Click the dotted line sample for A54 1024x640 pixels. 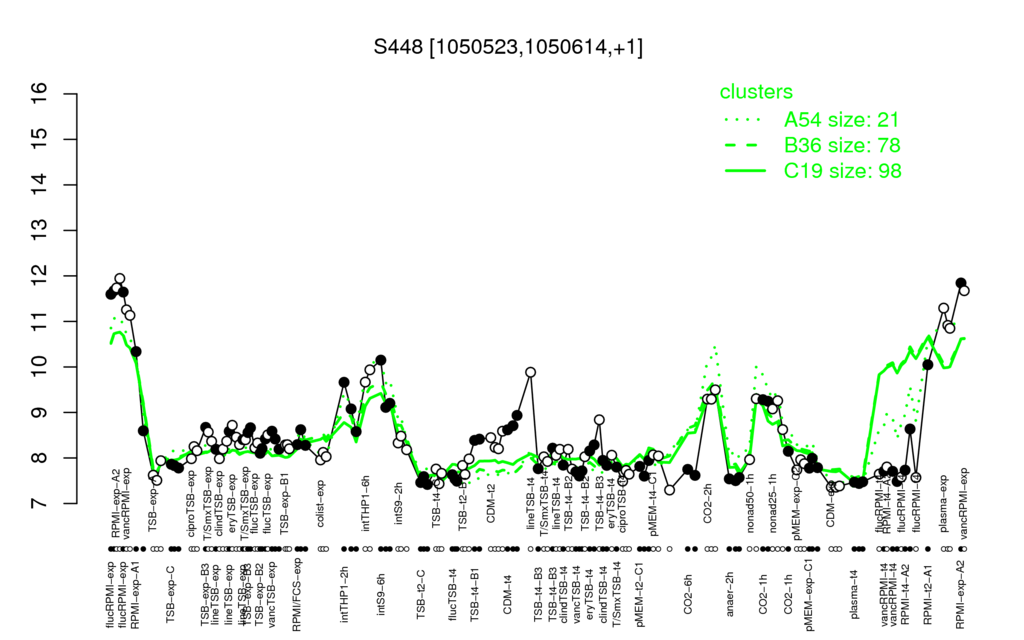coord(744,120)
